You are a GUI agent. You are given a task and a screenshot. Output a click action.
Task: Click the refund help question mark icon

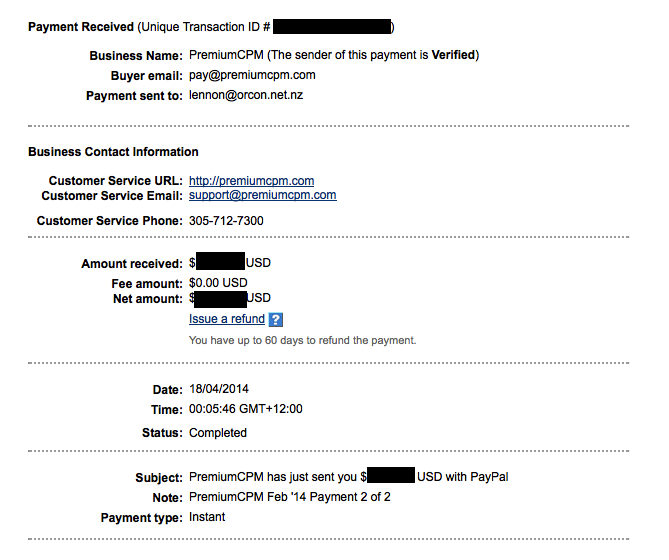click(x=276, y=319)
